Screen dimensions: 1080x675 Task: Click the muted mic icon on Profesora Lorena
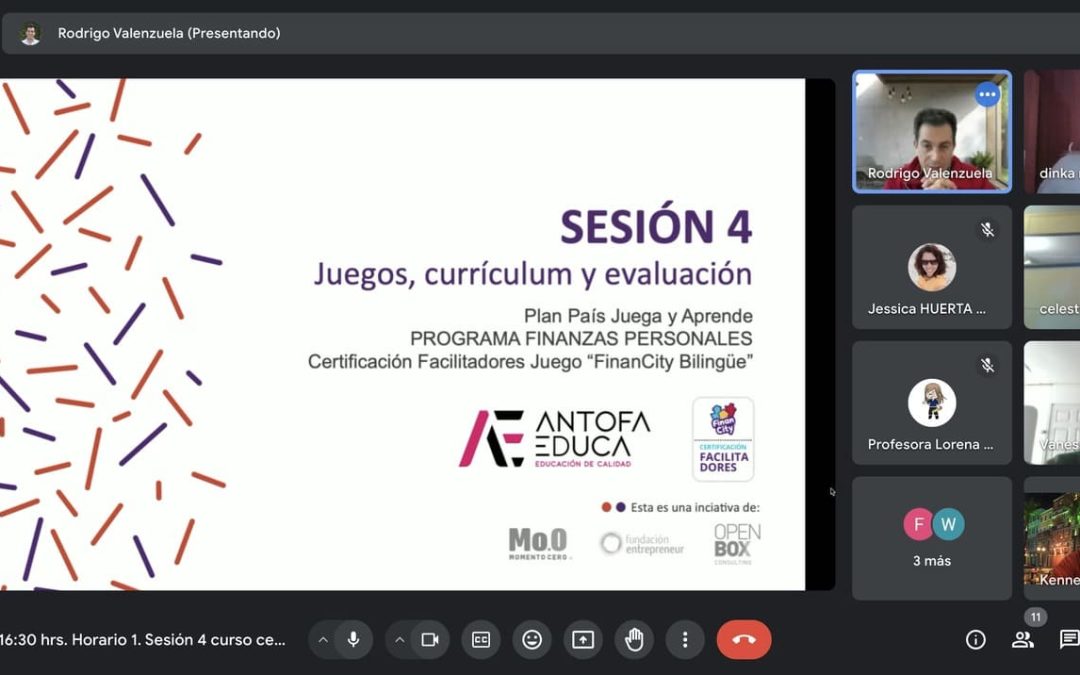[988, 365]
